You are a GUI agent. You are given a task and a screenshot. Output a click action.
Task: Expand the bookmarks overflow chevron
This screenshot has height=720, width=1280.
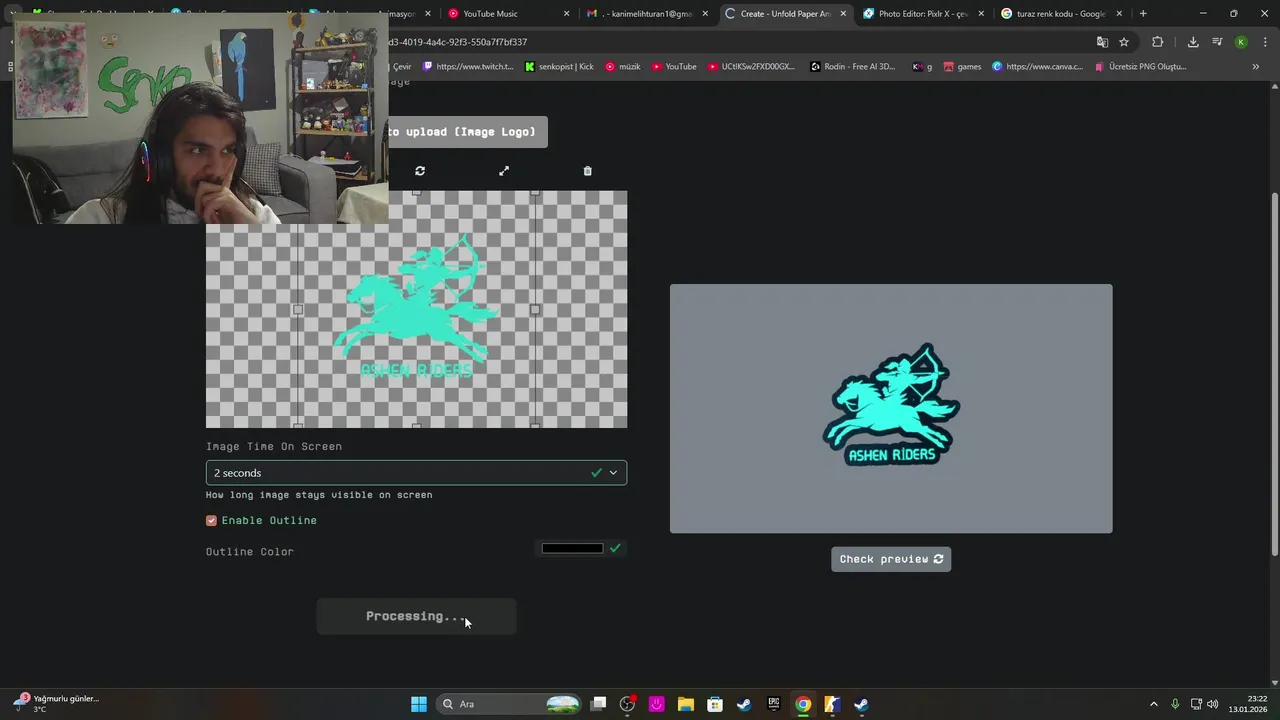click(x=1256, y=67)
